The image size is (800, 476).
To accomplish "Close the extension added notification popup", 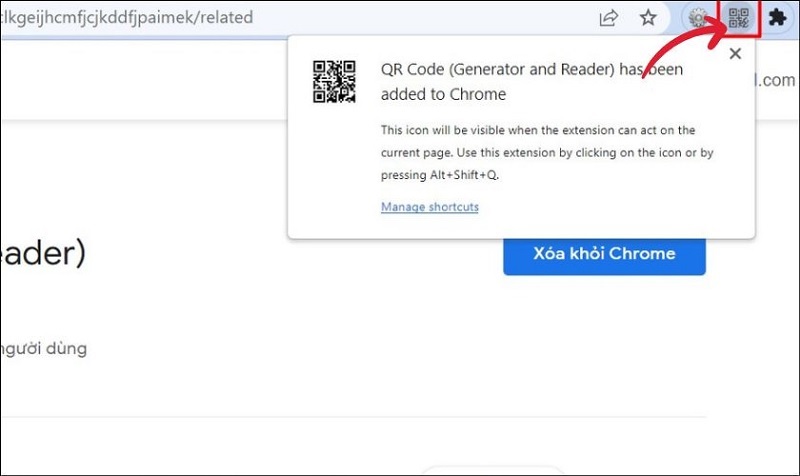I will tap(736, 54).
